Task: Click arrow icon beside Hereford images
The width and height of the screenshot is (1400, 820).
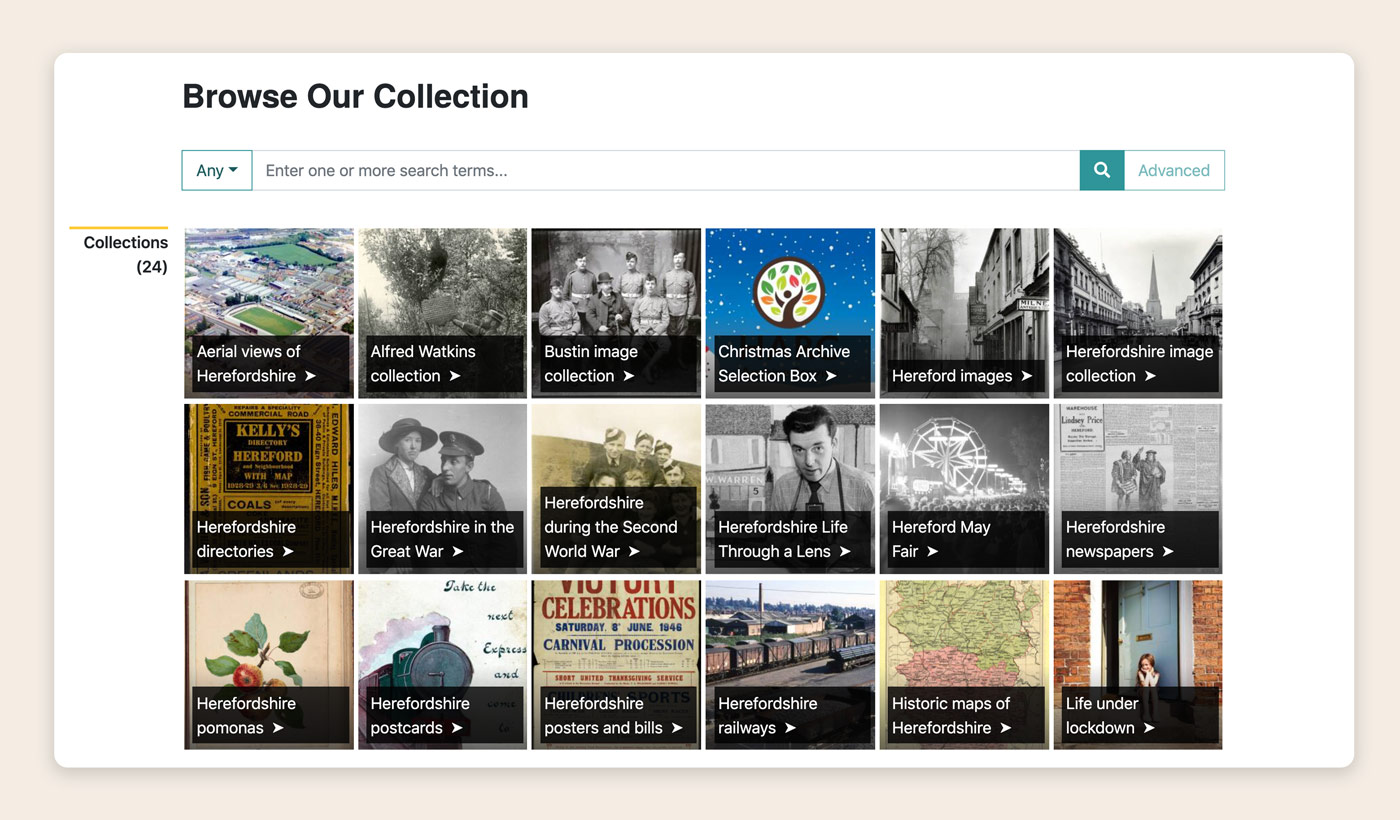Action: coord(1026,377)
